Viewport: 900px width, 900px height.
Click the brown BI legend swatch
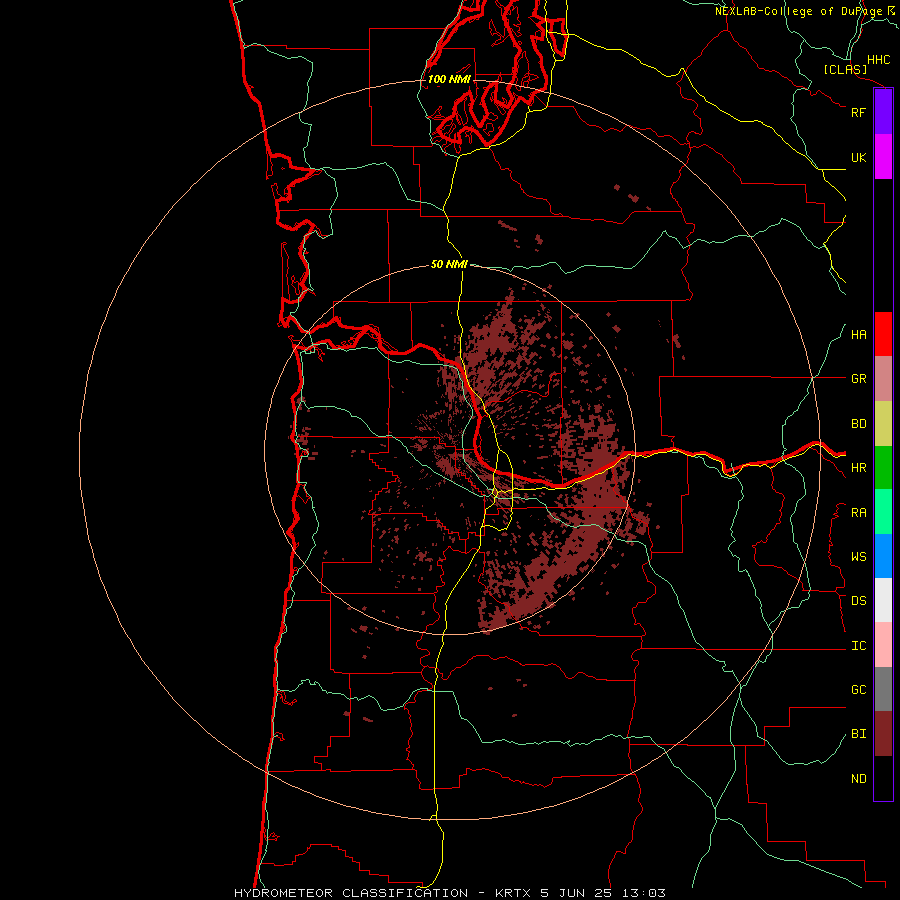(883, 734)
